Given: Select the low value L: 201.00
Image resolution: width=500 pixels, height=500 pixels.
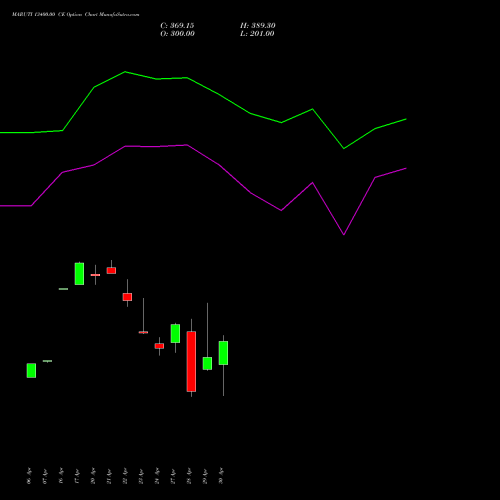Looking at the screenshot, I should 257,34.
